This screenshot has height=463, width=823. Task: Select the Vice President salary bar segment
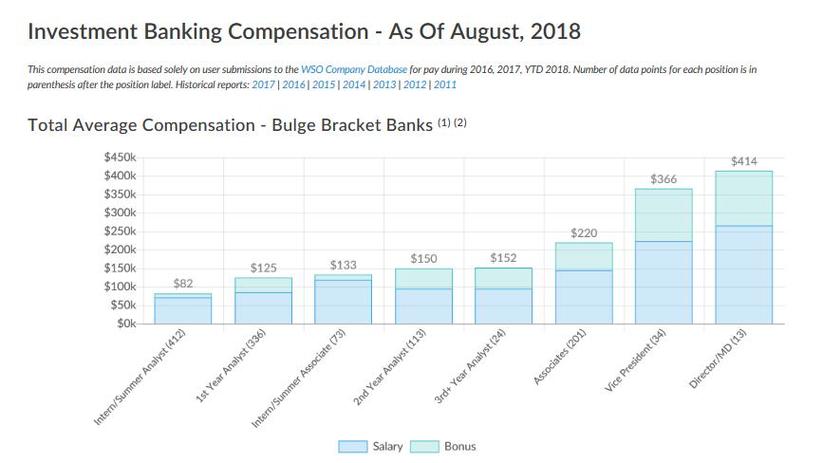[663, 282]
